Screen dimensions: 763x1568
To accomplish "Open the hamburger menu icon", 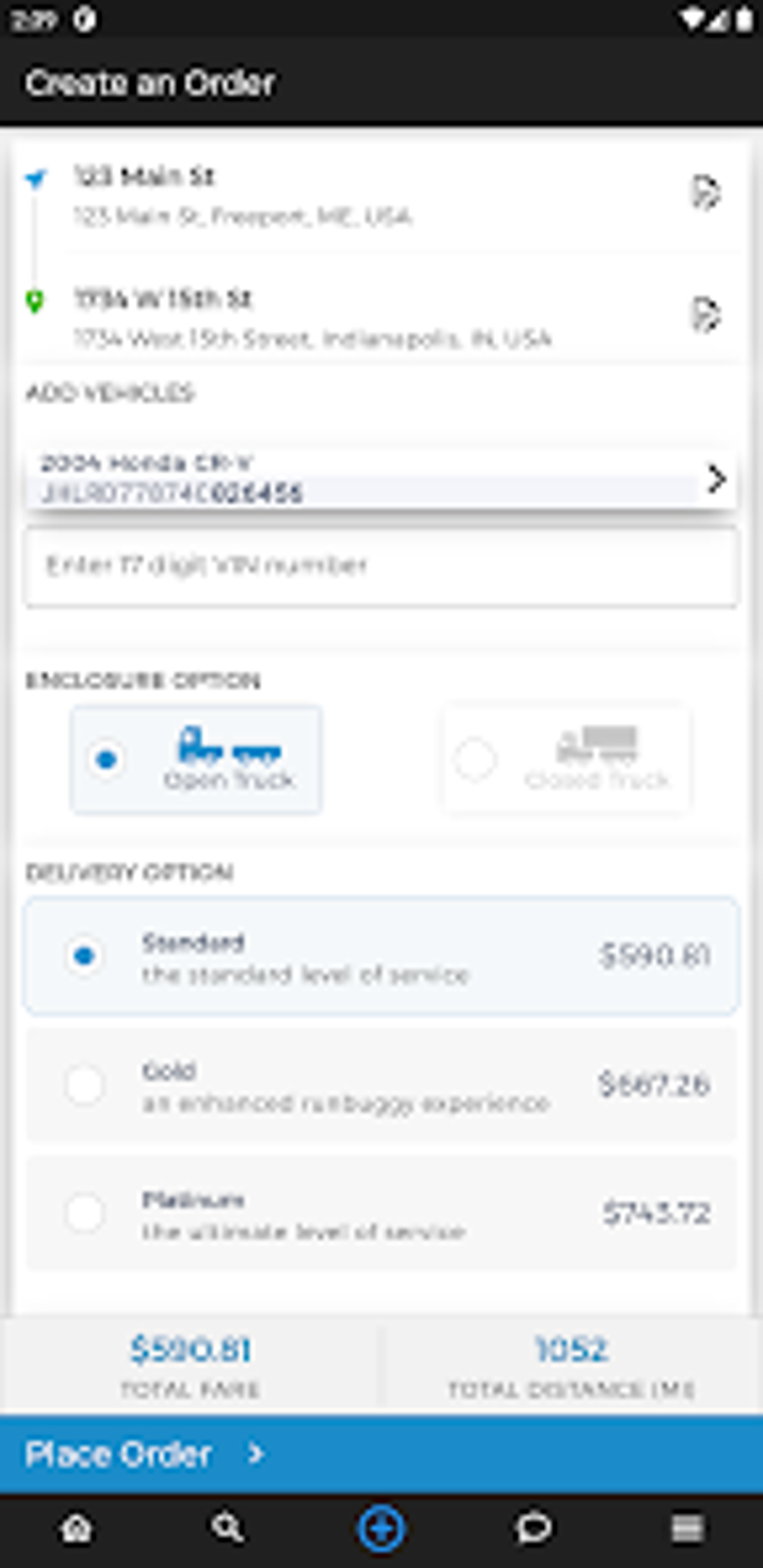I will [687, 1528].
